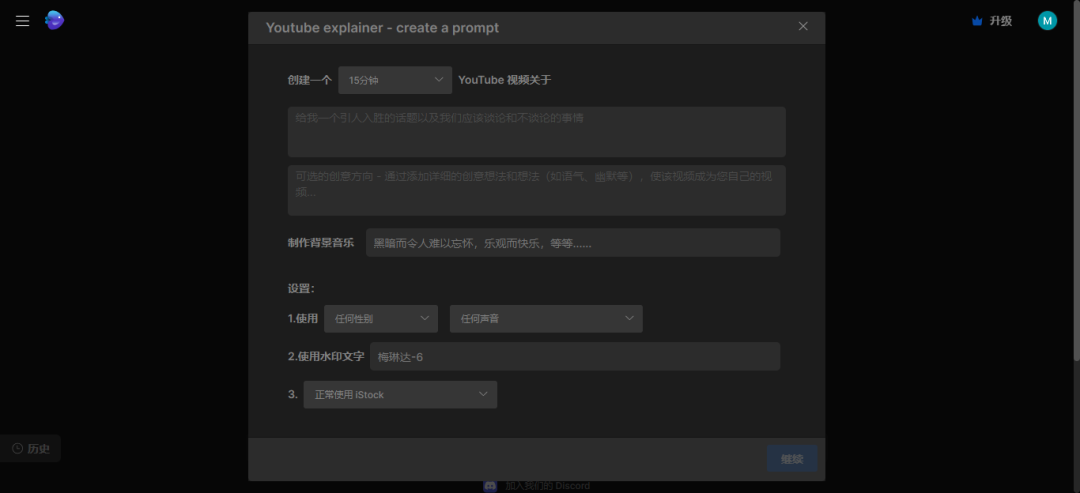Image resolution: width=1080 pixels, height=493 pixels.
Task: Expand the 正常使用 iStock dropdown
Action: click(400, 394)
